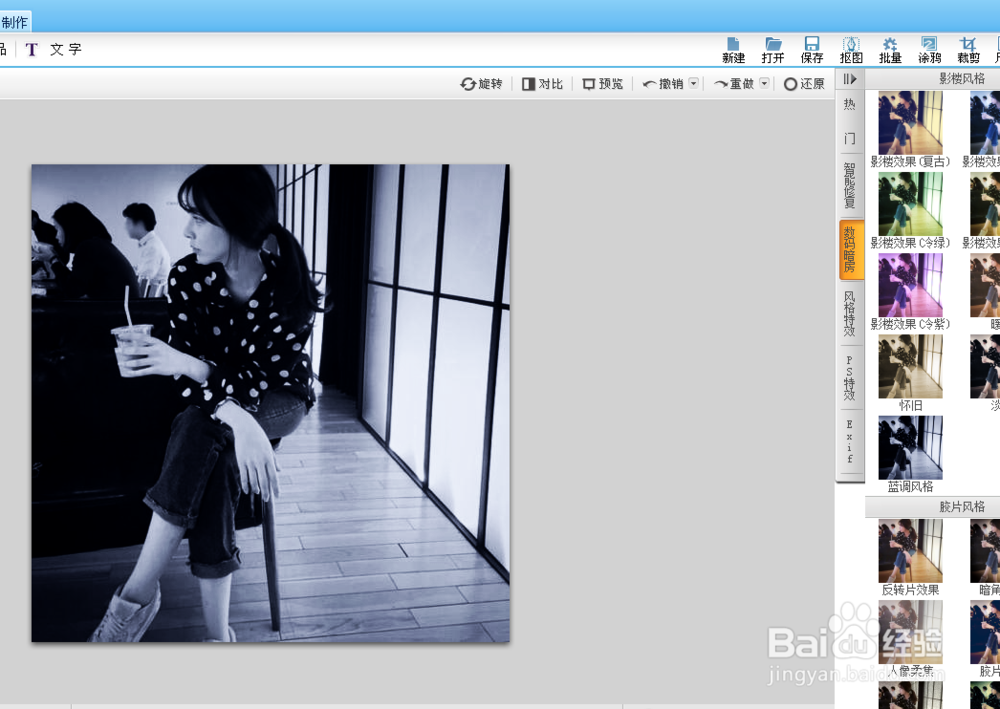Viewport: 1000px width, 709px height.
Task: Select the 涂鸦 (Doodle) tool icon
Action: coord(929,50)
